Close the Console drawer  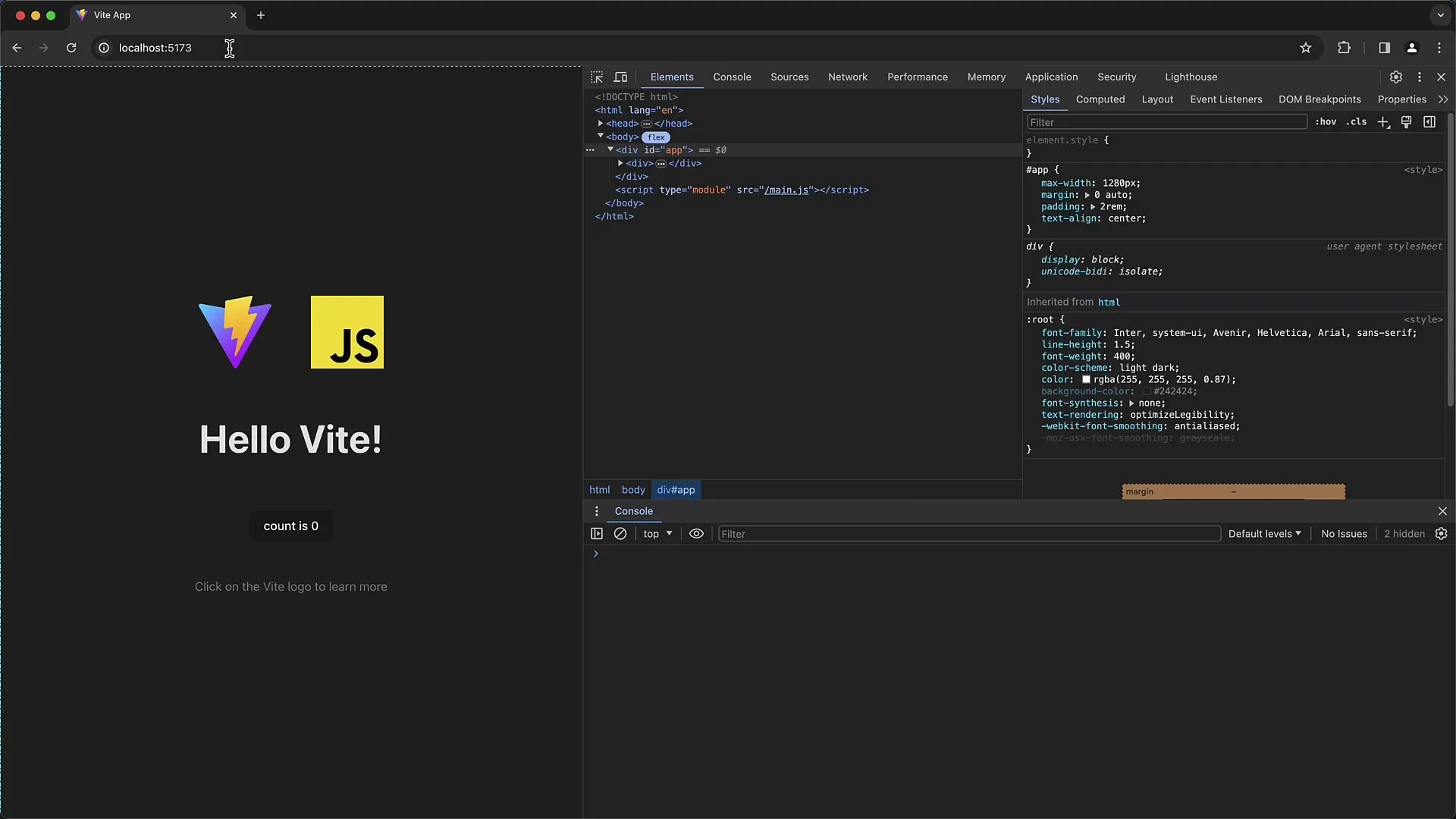(x=1442, y=511)
